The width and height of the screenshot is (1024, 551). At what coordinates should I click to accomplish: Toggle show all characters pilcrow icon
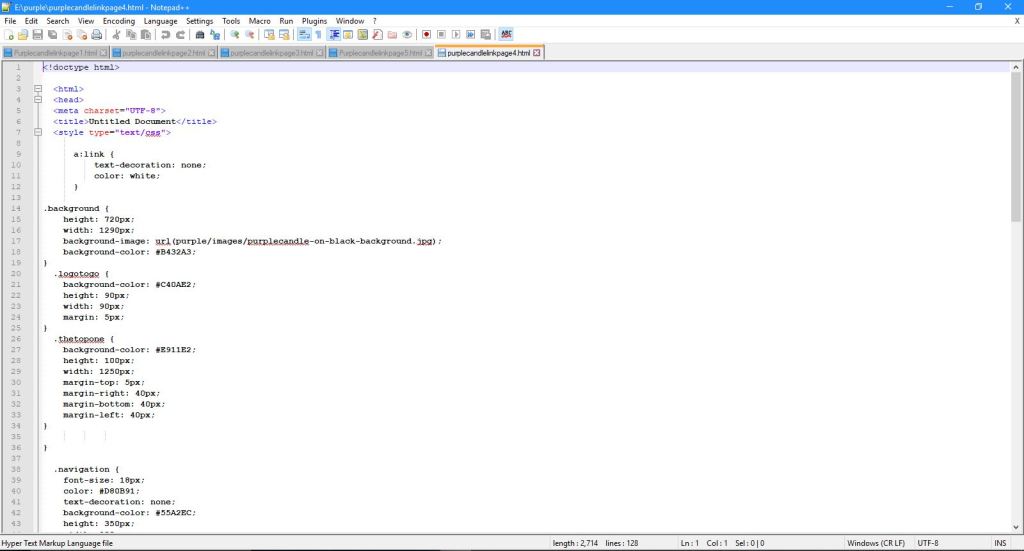[x=319, y=35]
